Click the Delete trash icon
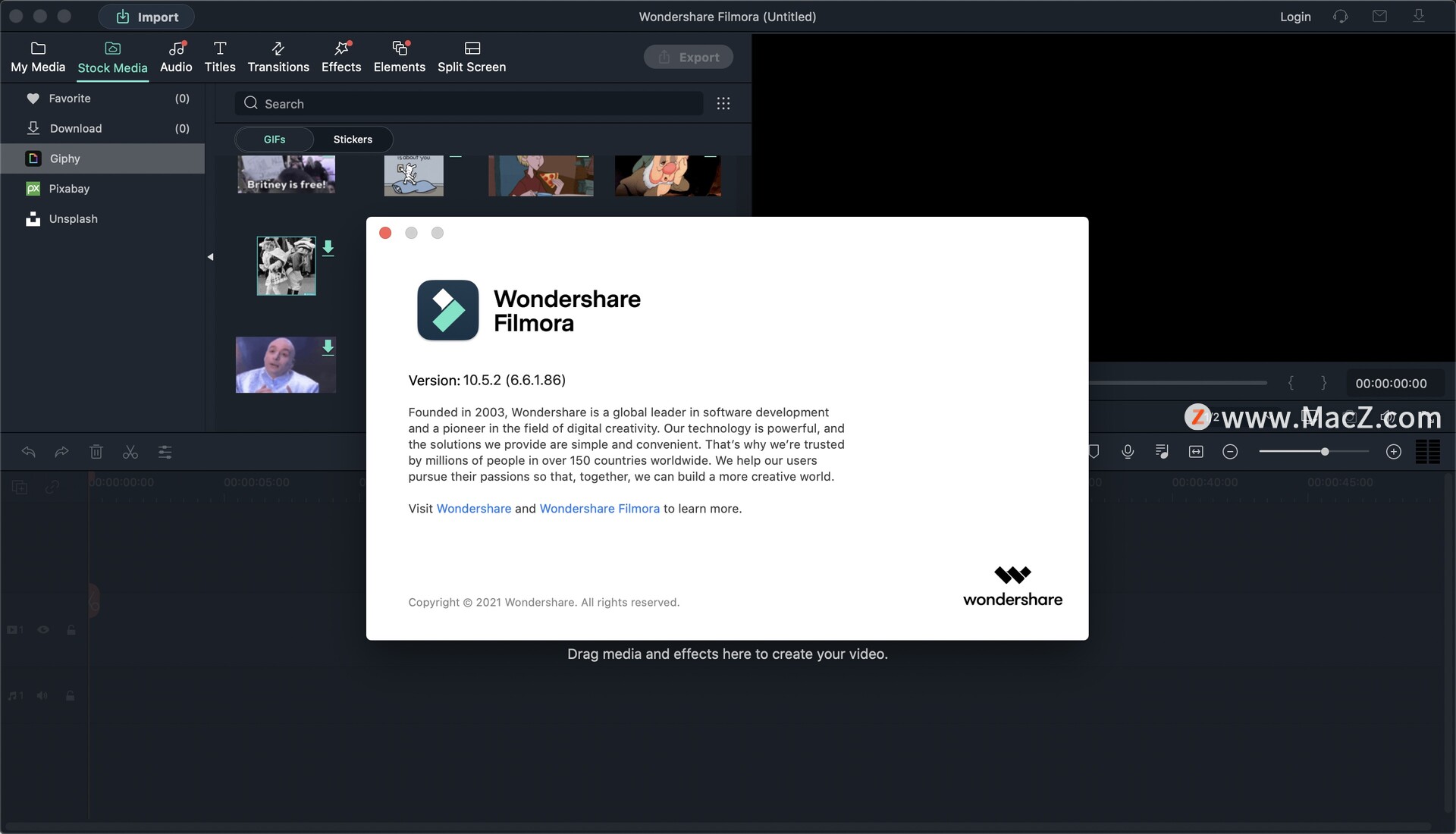 click(96, 452)
